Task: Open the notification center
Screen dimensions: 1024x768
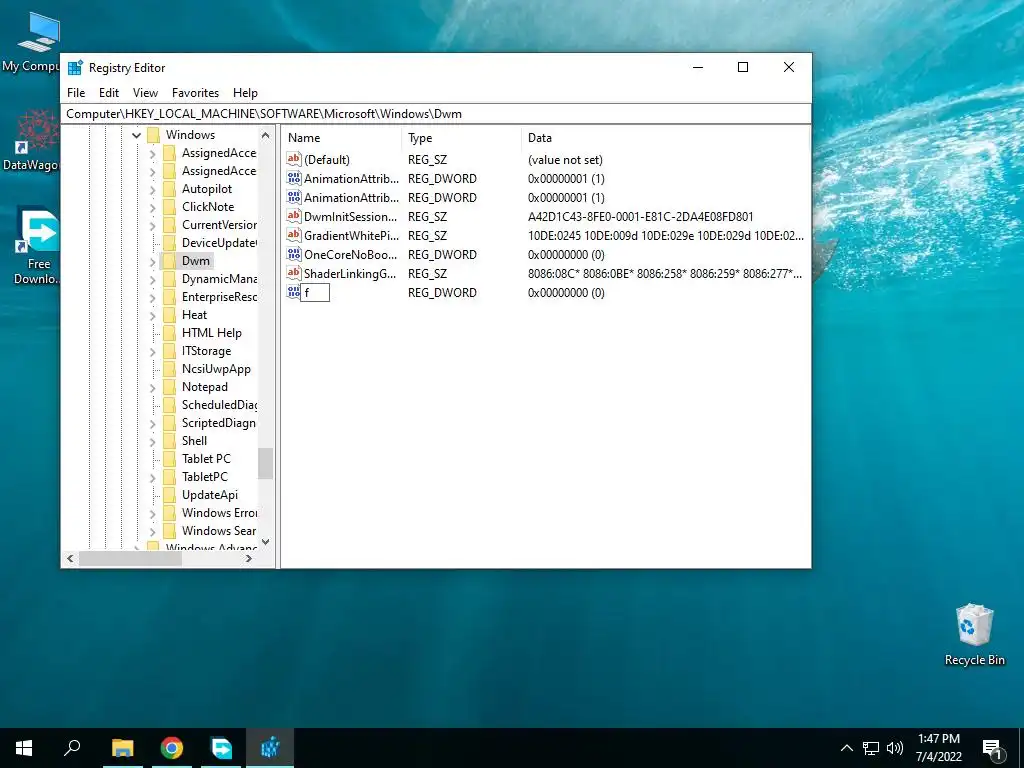Action: [x=993, y=750]
